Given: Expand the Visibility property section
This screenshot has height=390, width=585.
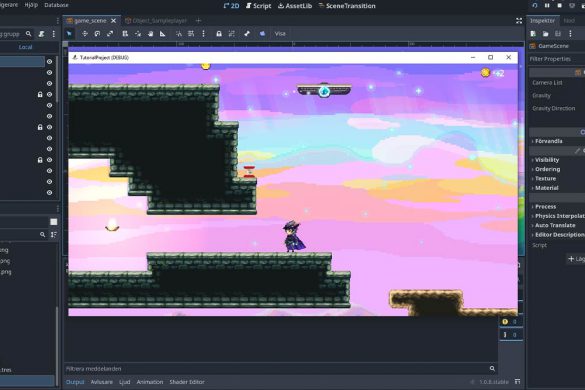Looking at the screenshot, I should pyautogui.click(x=547, y=160).
